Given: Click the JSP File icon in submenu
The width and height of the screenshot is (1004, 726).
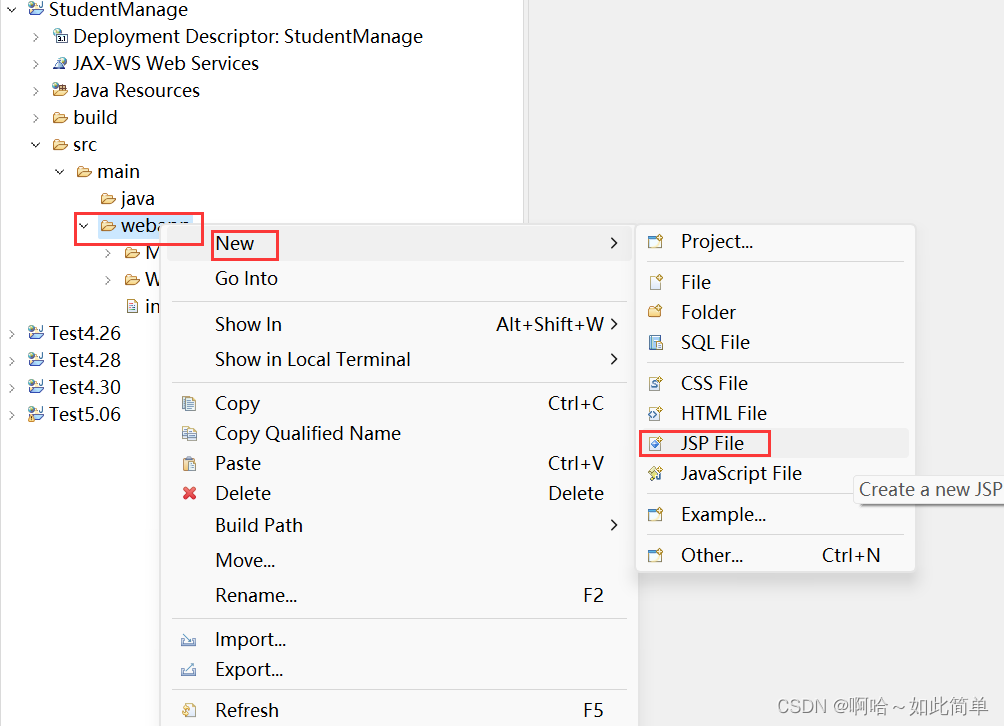Looking at the screenshot, I should pyautogui.click(x=656, y=443).
